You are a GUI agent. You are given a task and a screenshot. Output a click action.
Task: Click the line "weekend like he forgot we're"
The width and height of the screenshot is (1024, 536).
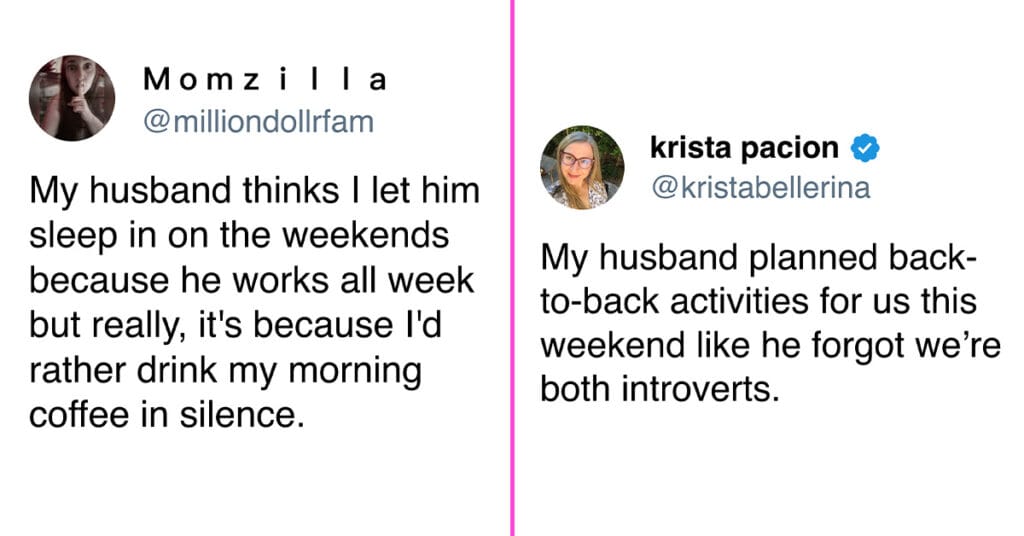point(771,345)
